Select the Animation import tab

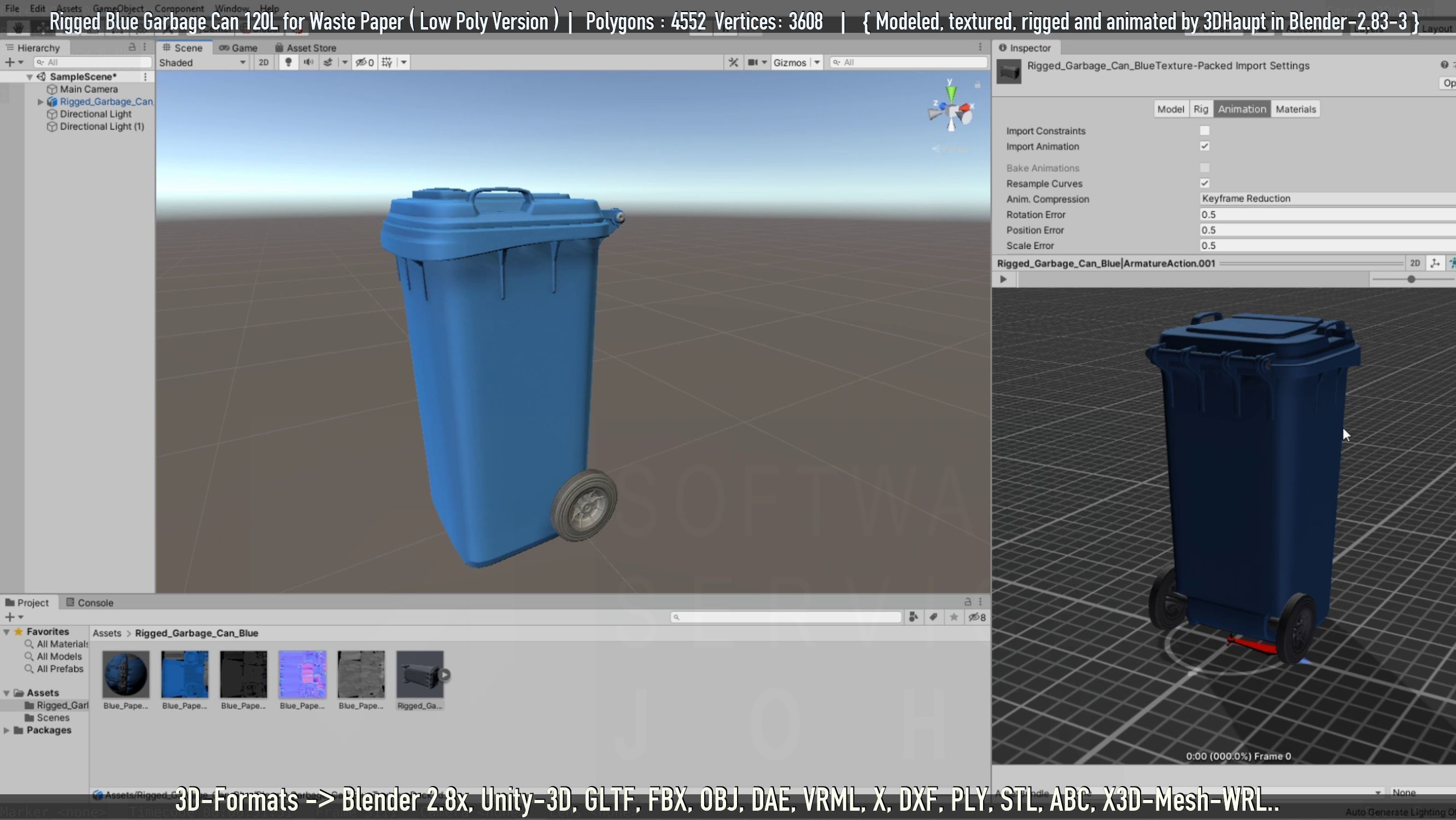(x=1242, y=109)
